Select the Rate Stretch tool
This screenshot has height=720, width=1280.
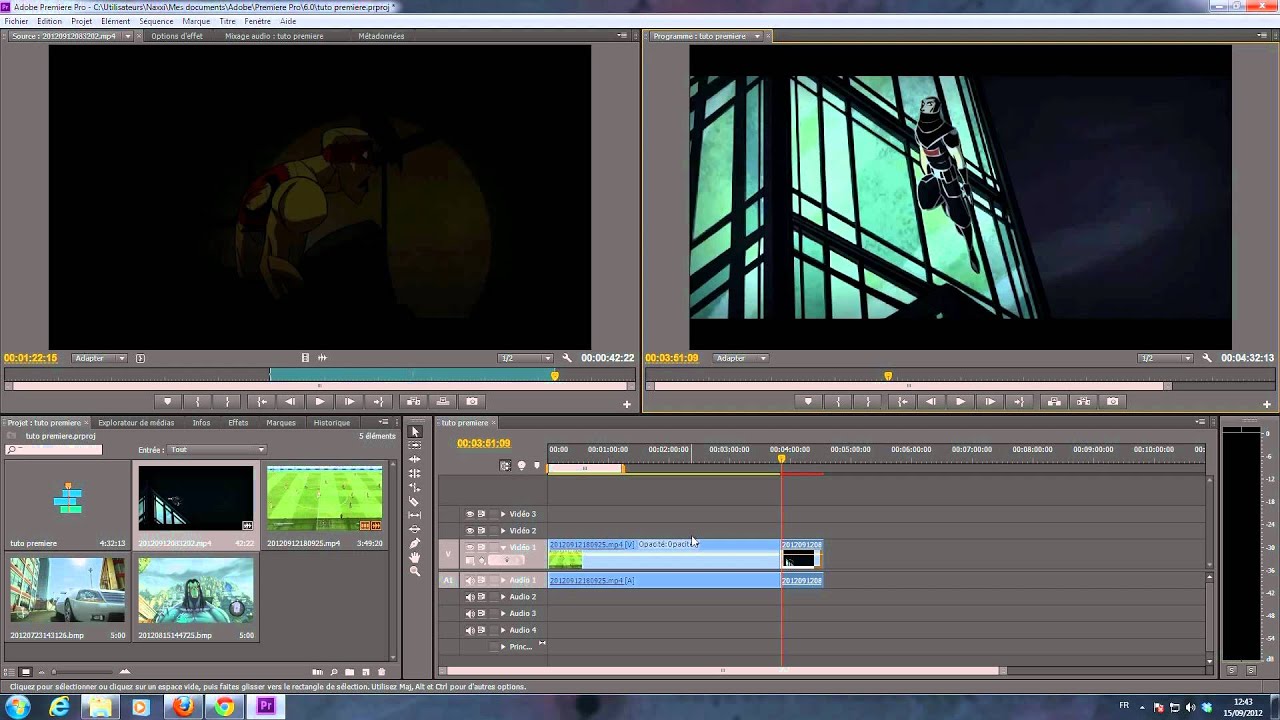(x=415, y=487)
